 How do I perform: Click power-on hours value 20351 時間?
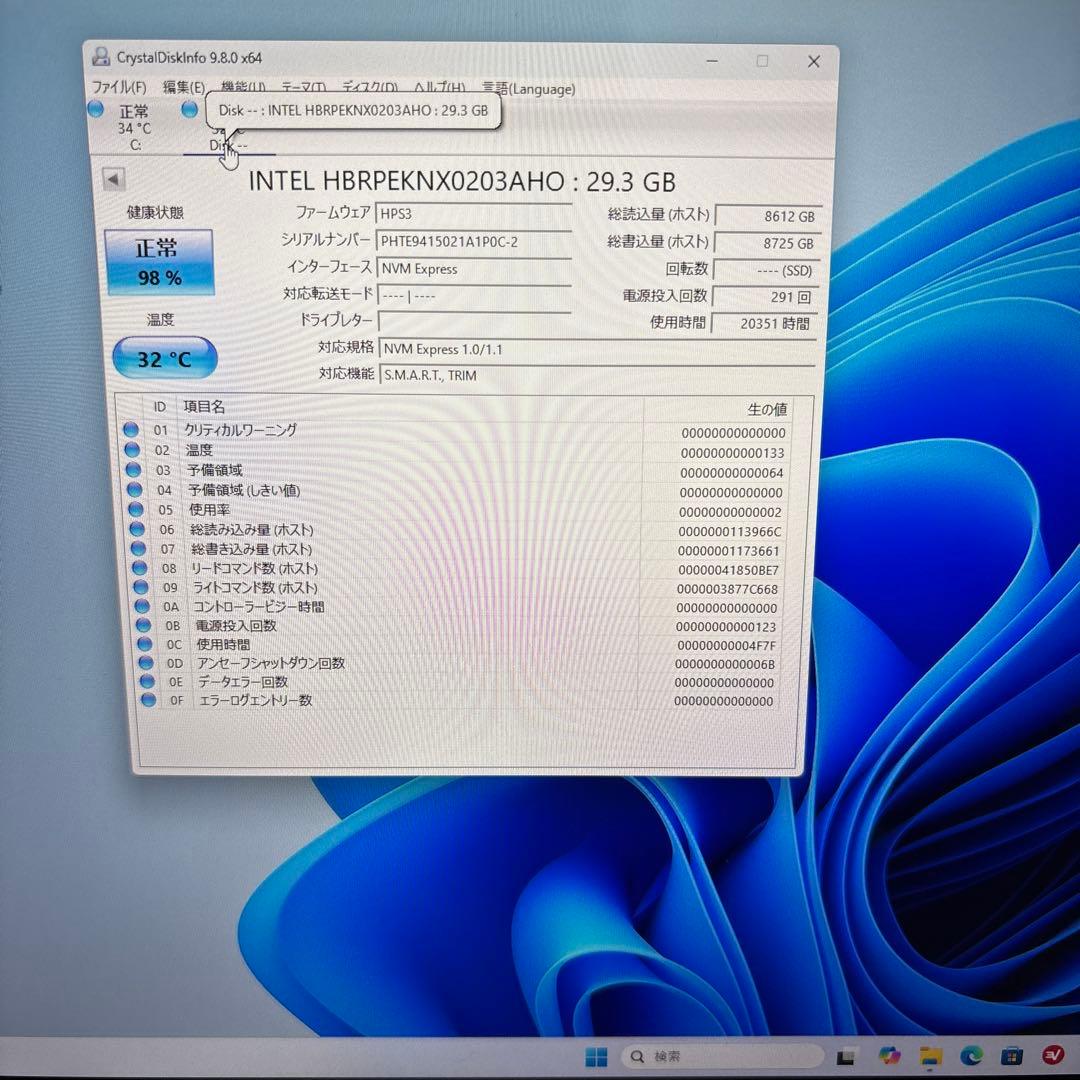tap(764, 323)
